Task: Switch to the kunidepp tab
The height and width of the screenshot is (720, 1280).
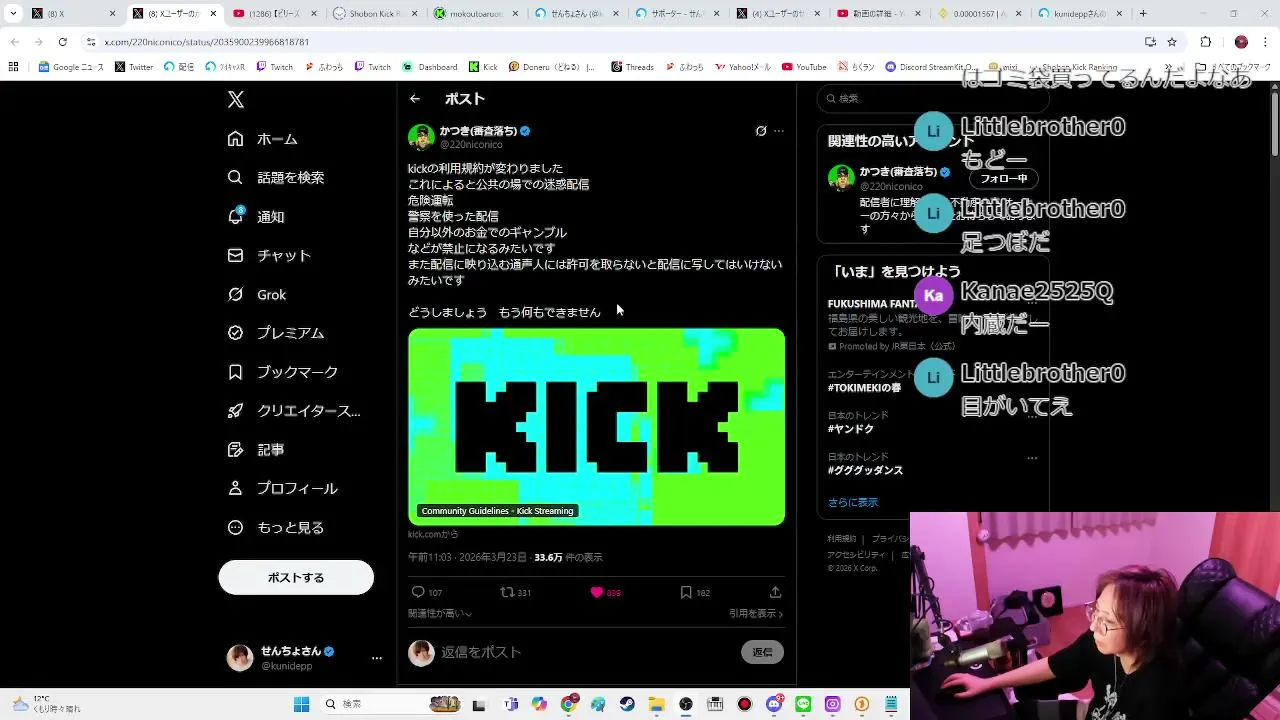Action: (x=1079, y=14)
